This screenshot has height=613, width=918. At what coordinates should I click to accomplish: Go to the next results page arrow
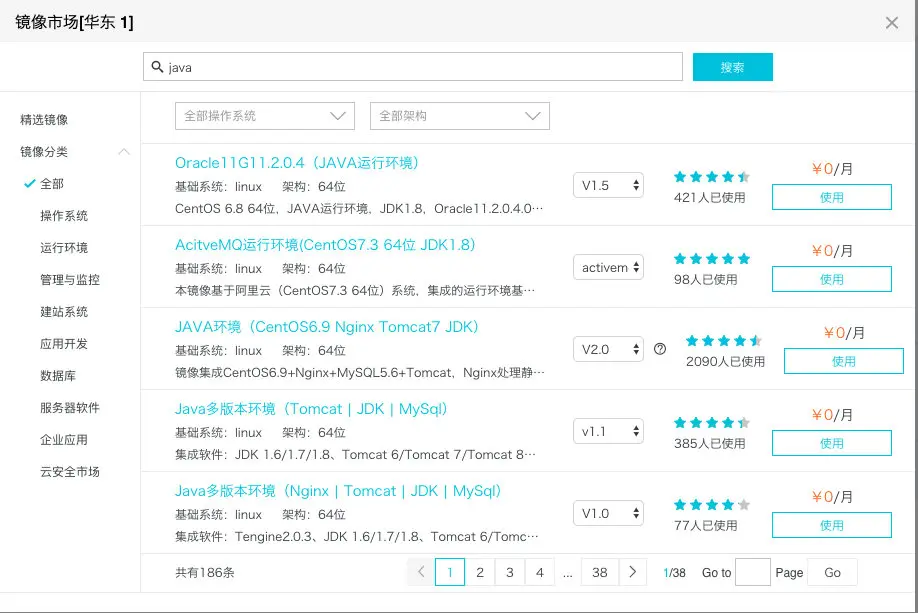click(x=632, y=572)
